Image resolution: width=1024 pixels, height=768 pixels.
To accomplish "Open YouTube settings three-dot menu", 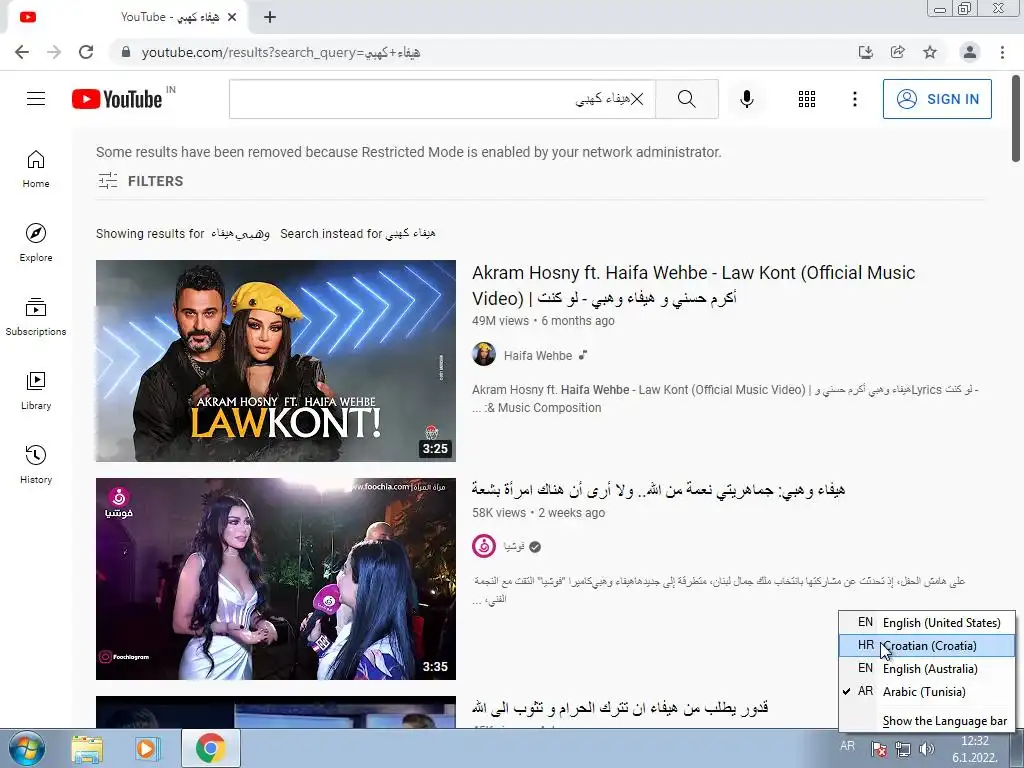I will (x=854, y=99).
